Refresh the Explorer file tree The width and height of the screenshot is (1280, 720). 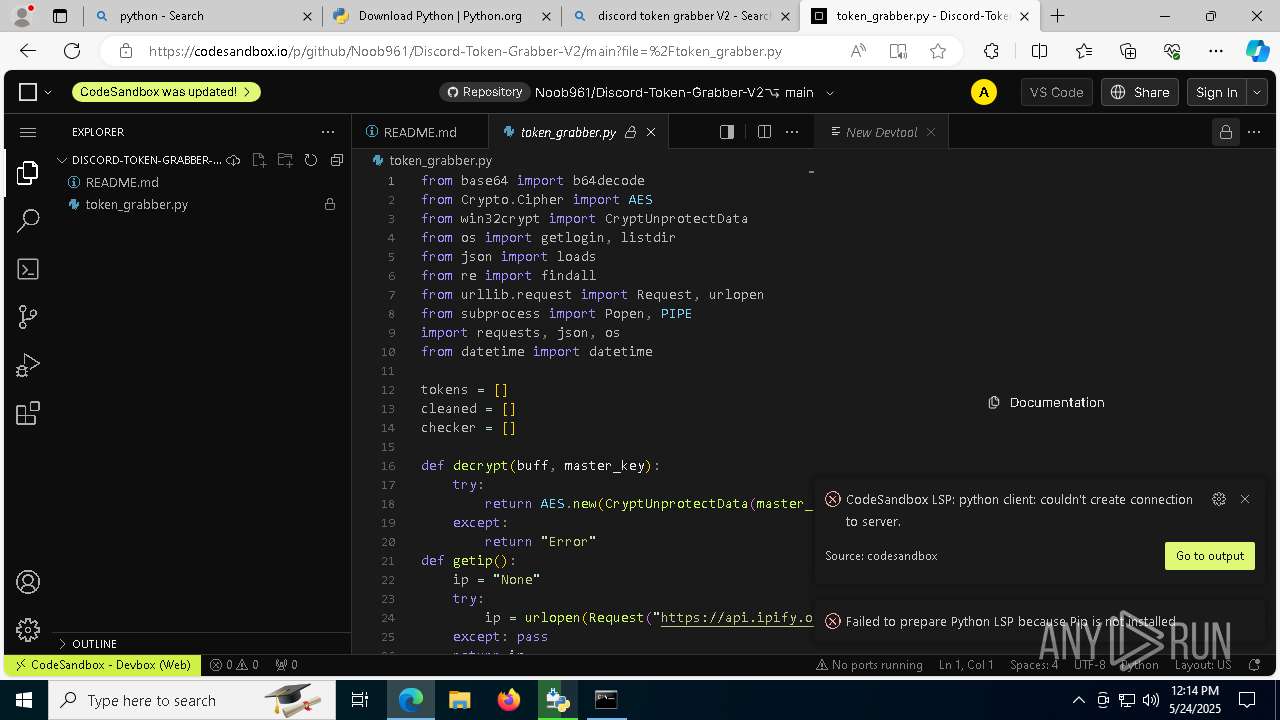click(311, 160)
